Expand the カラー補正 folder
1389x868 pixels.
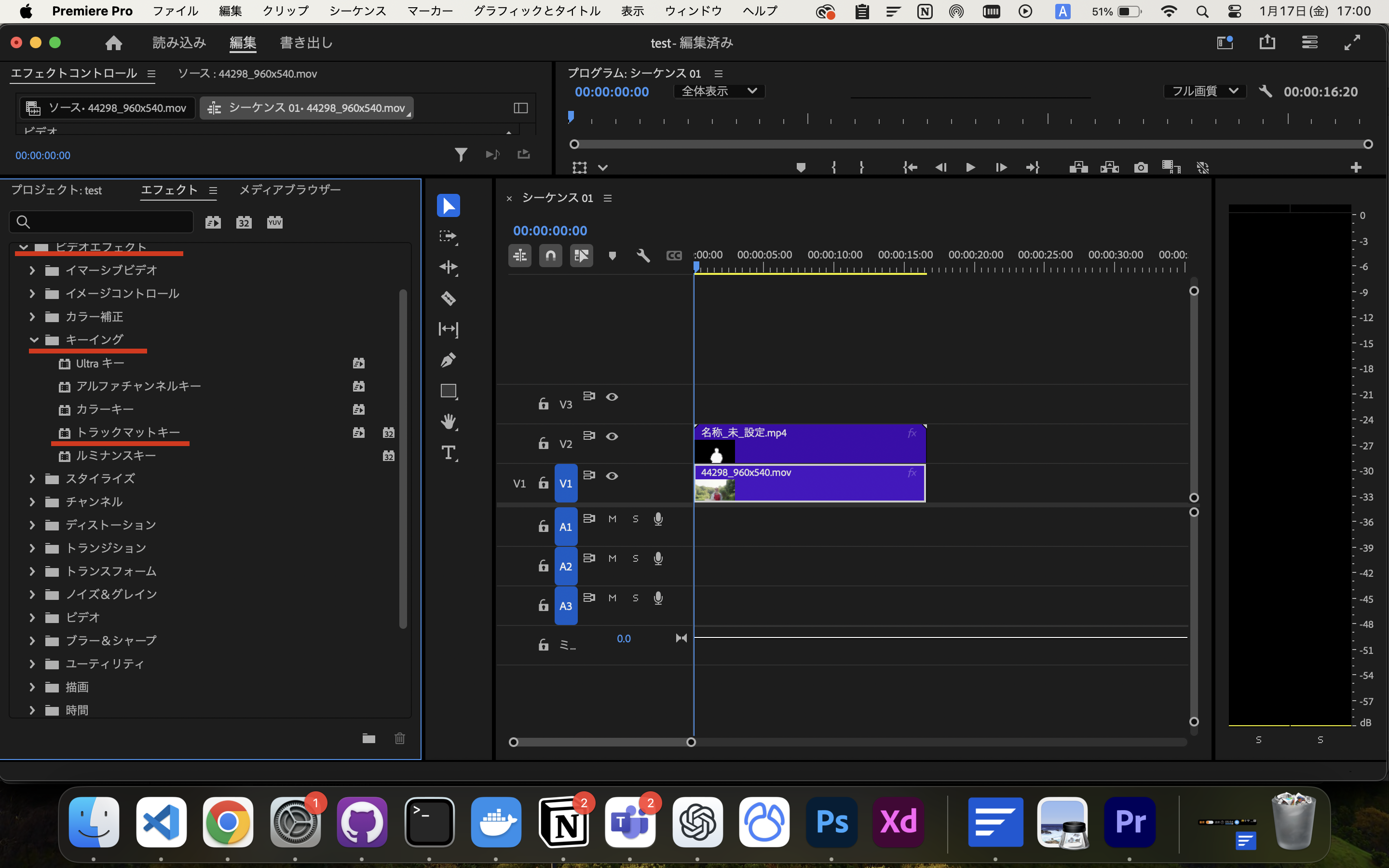pyautogui.click(x=32, y=317)
